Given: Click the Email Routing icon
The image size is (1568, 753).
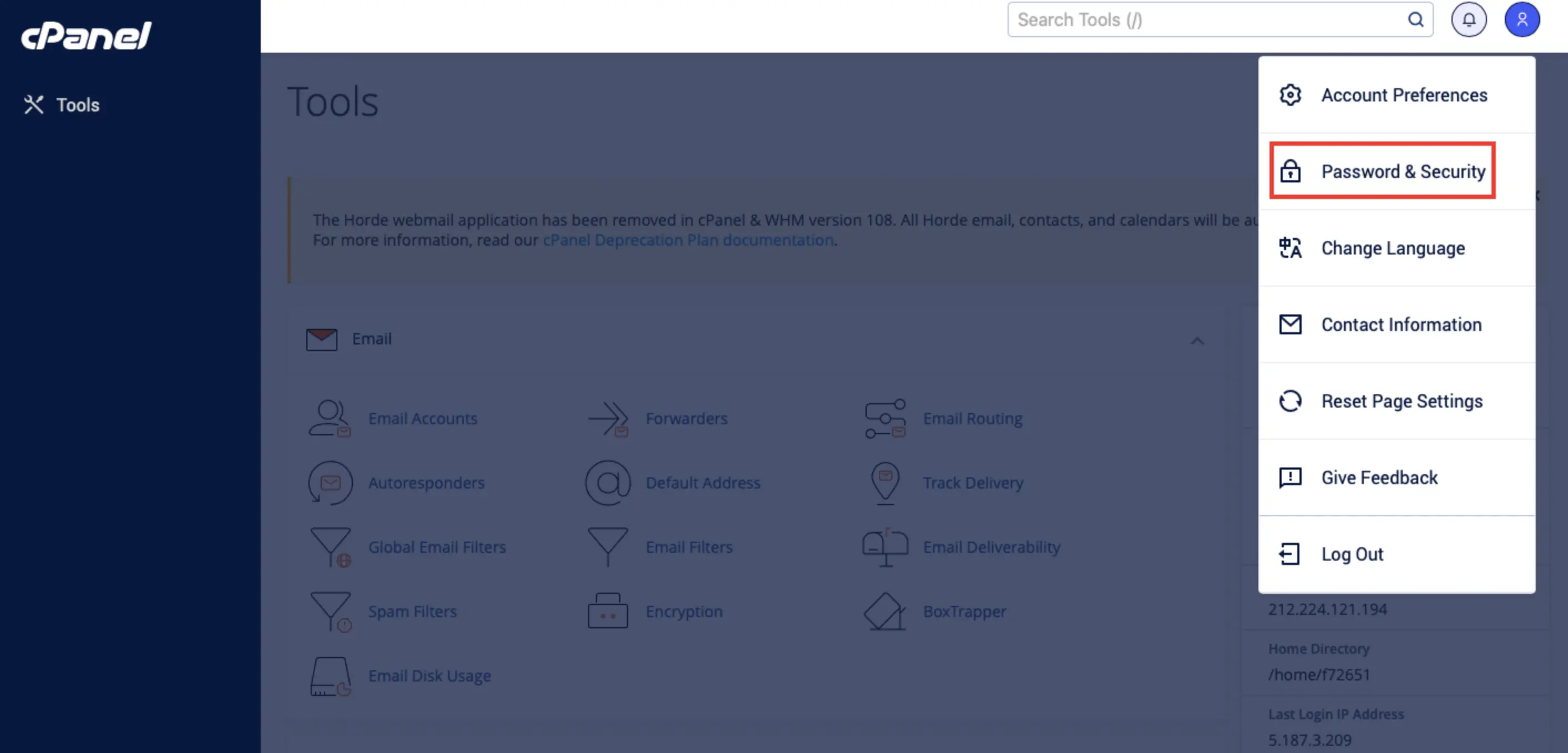Looking at the screenshot, I should 885,419.
